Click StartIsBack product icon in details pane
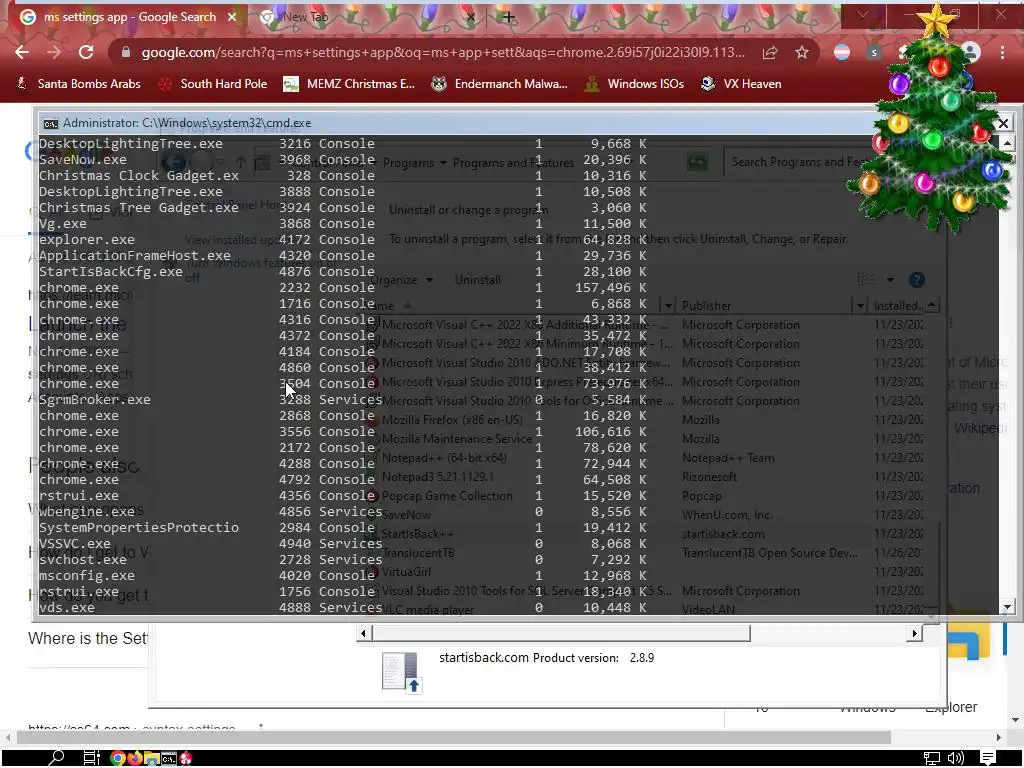Image resolution: width=1024 pixels, height=768 pixels. [x=400, y=671]
